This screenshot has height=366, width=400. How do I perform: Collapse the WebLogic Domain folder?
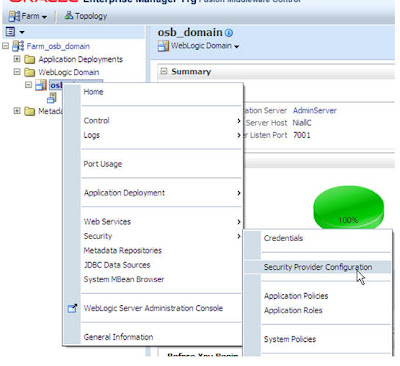coord(17,72)
